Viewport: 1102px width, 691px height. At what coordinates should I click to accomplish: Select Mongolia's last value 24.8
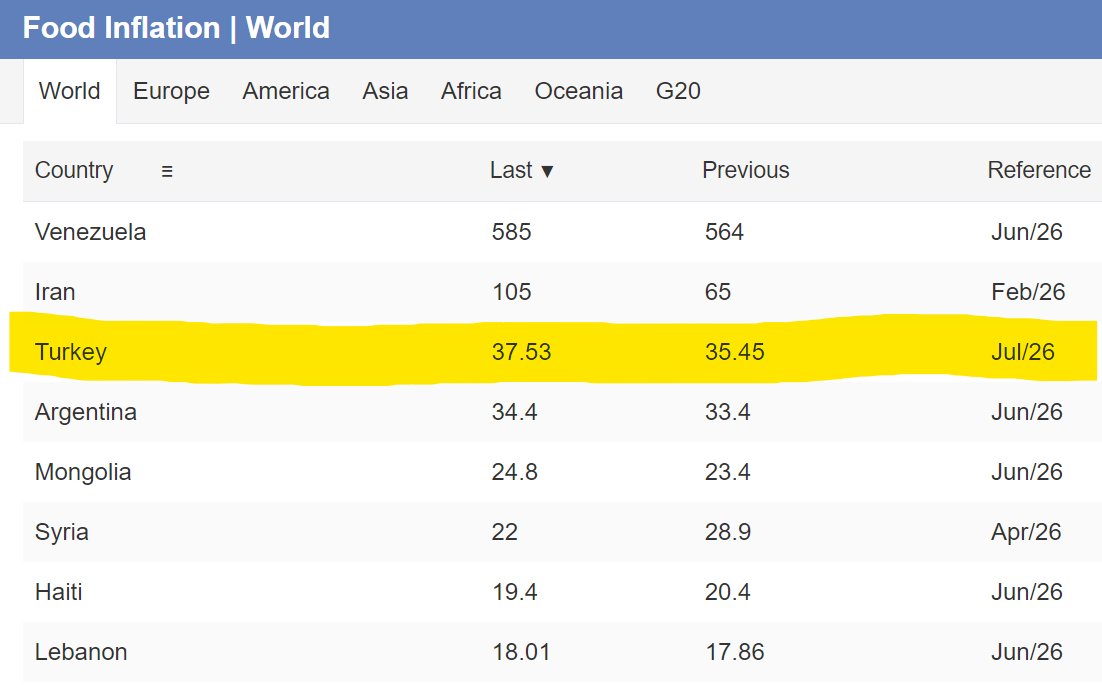point(514,472)
